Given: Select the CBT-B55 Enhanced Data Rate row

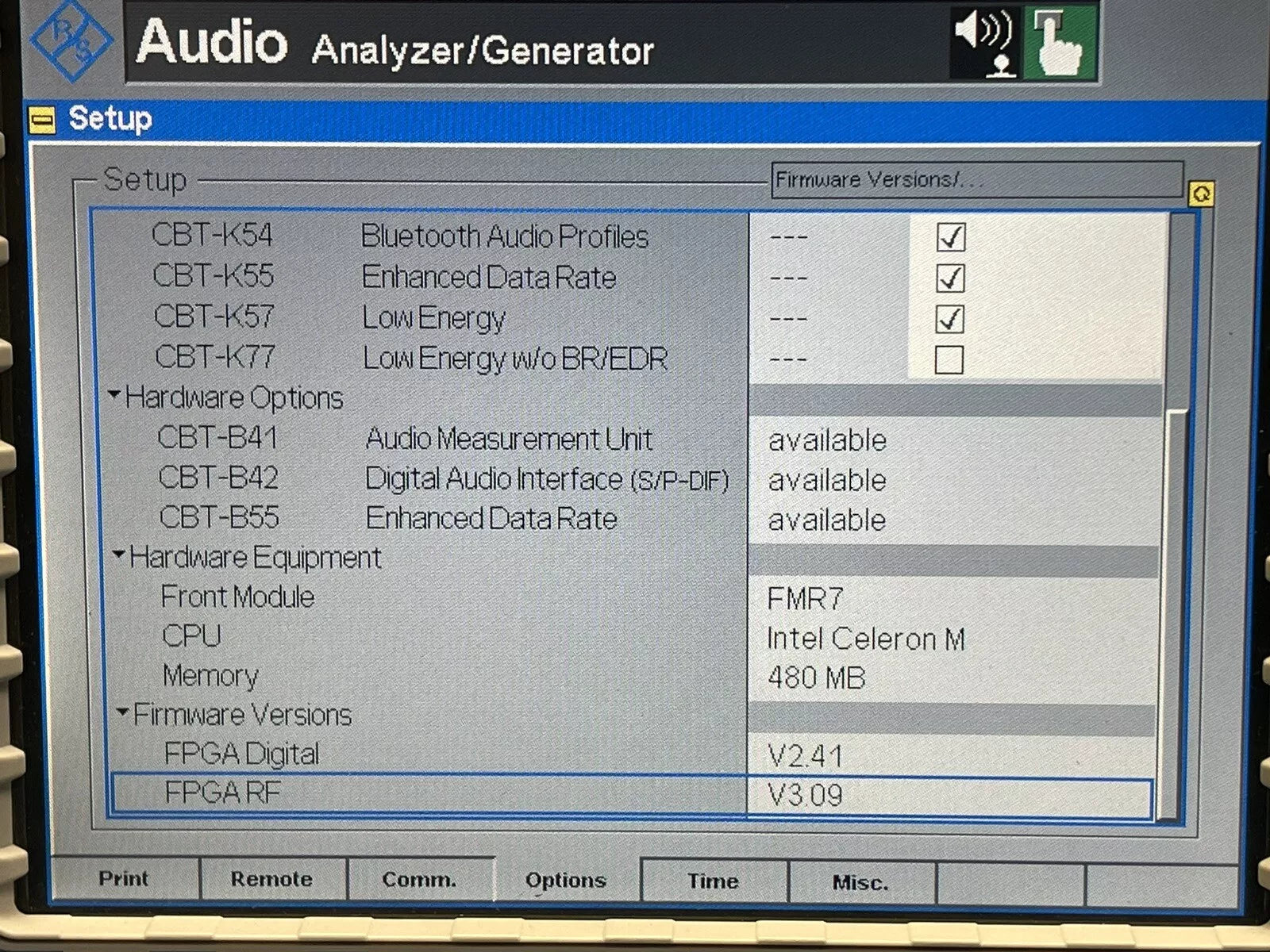Looking at the screenshot, I should click(632, 519).
